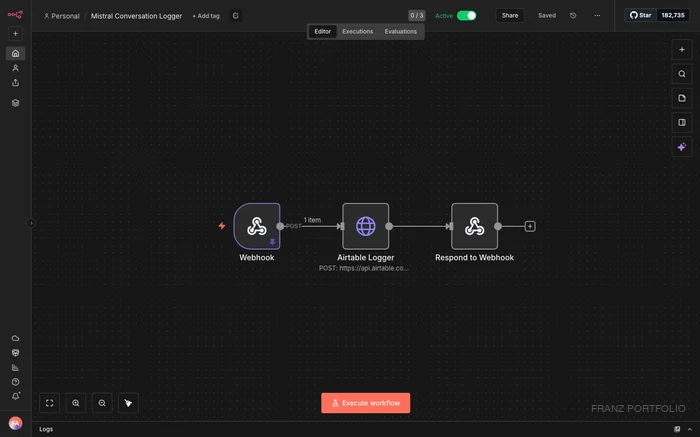Screen dimensions: 700x437
Task: Open the cloud icon in sidebar
Action: pyautogui.click(x=15, y=338)
